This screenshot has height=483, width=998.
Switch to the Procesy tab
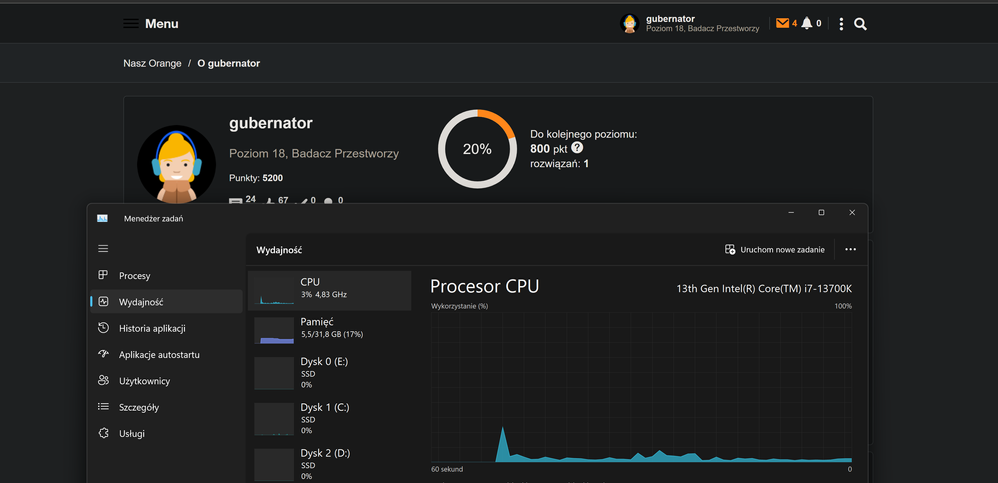(134, 275)
